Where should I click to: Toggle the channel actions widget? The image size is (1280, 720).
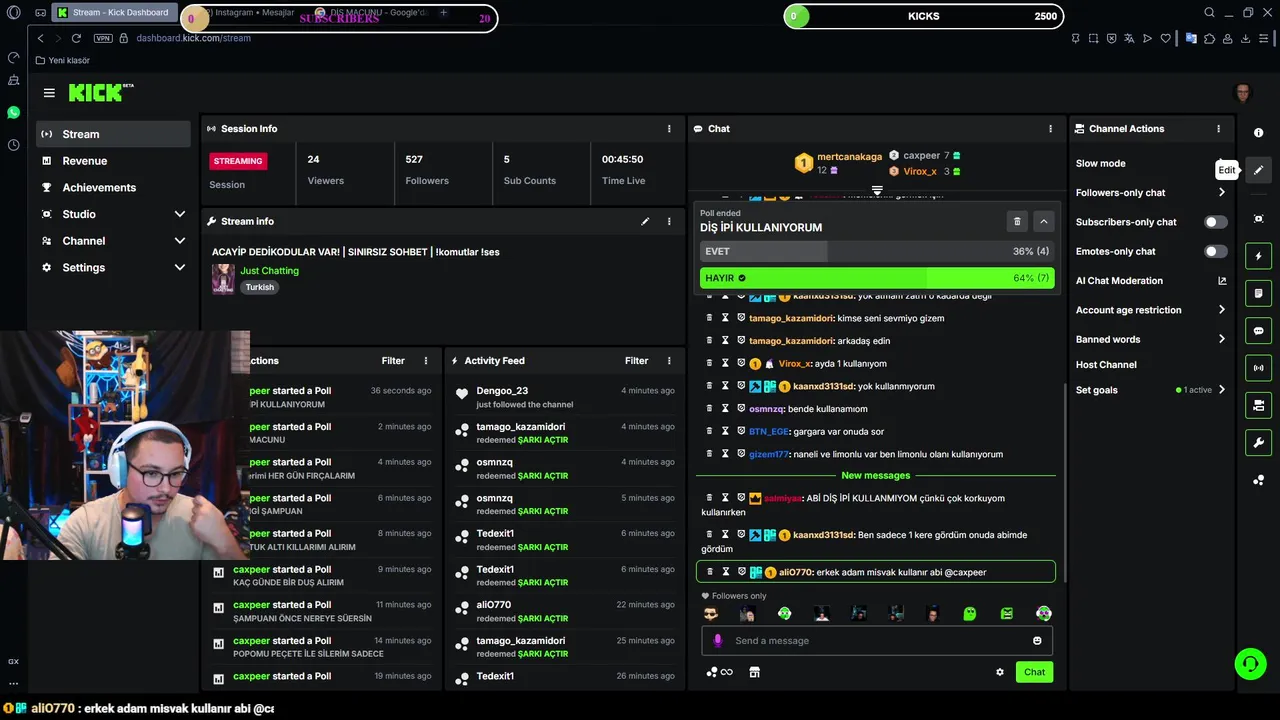1258,405
